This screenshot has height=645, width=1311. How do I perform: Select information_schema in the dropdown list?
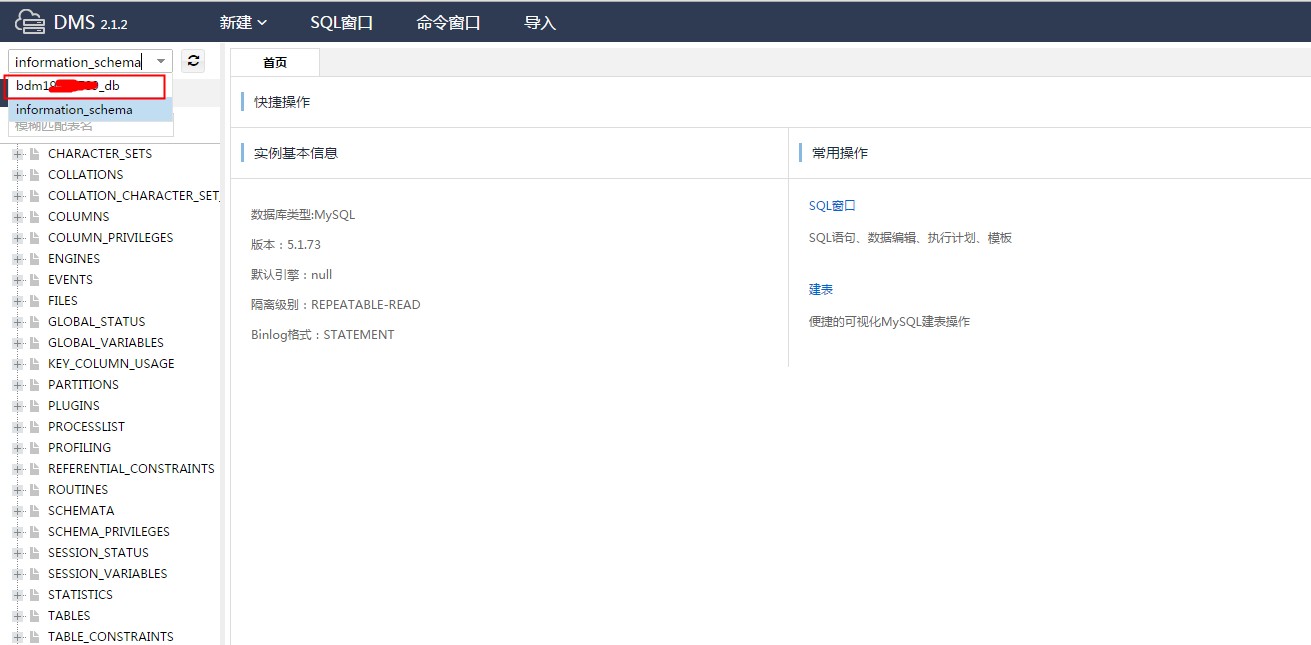pos(74,110)
